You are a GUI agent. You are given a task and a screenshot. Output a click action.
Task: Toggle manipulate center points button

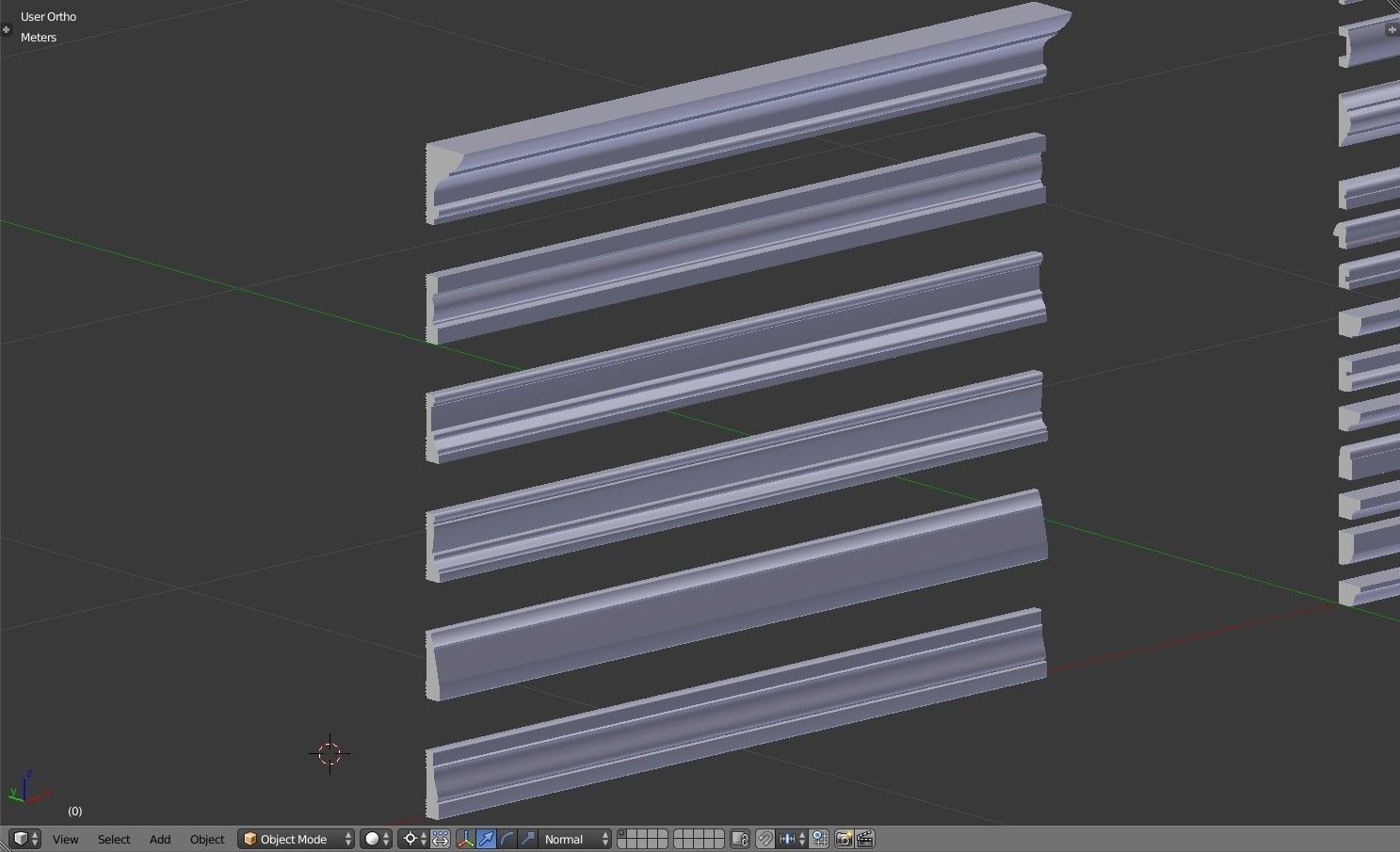(440, 839)
